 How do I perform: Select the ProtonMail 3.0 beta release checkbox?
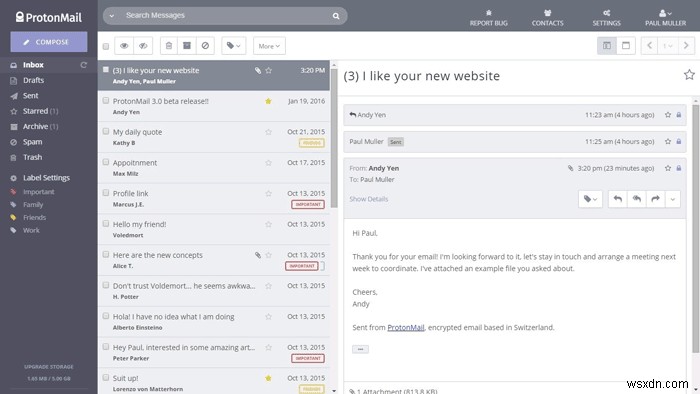106,101
